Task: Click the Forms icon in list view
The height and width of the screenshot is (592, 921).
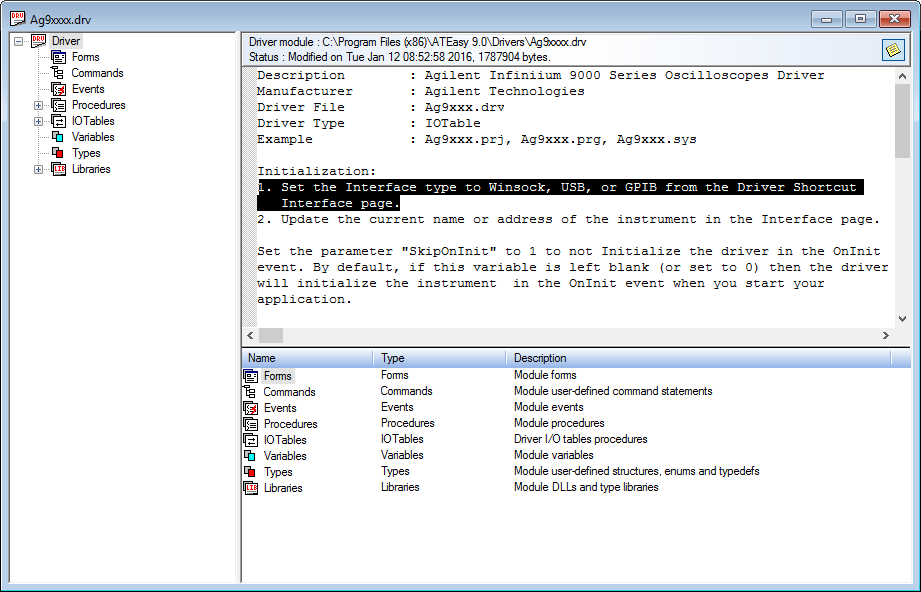Action: point(251,376)
